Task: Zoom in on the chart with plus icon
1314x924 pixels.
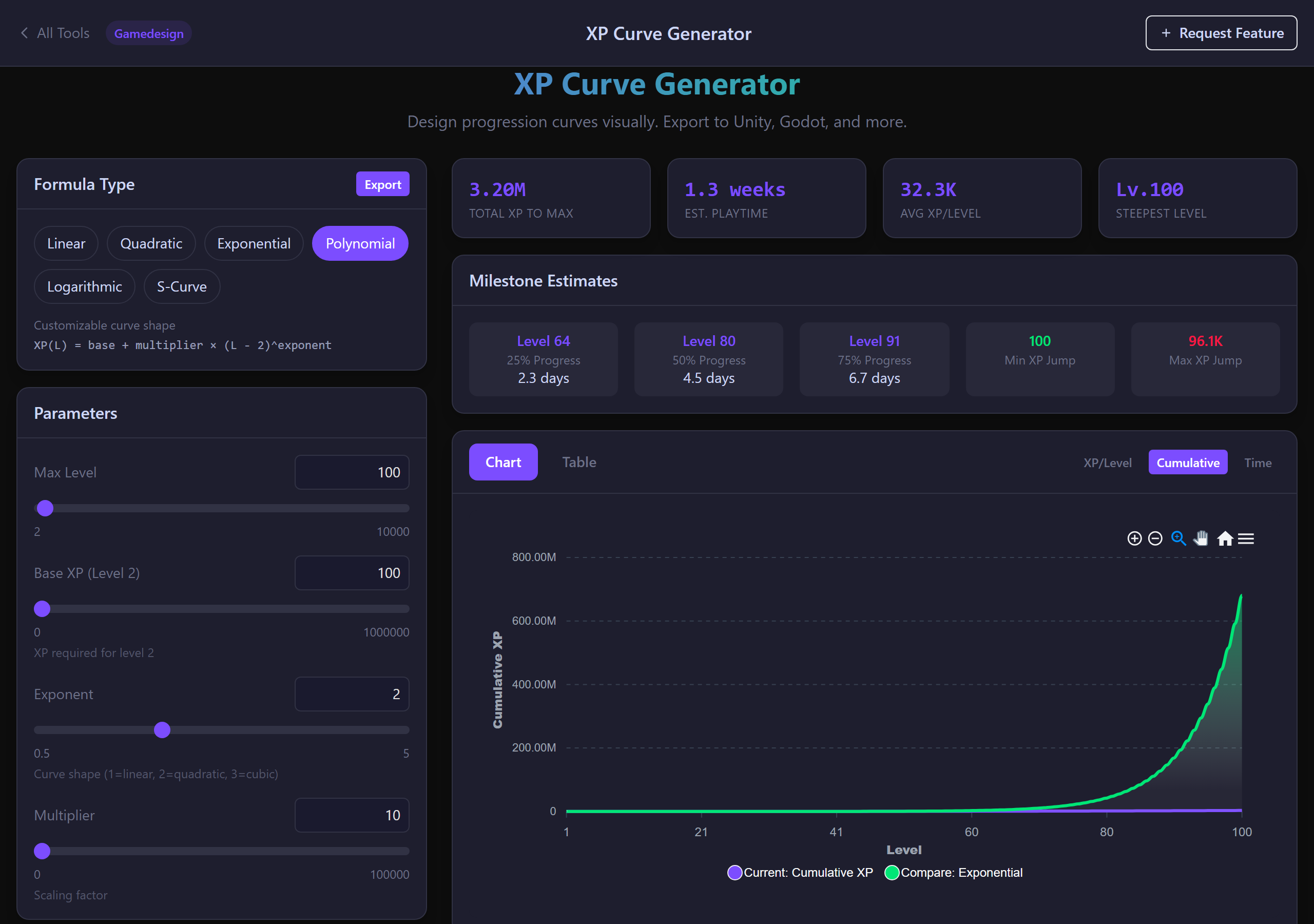Action: click(1135, 538)
